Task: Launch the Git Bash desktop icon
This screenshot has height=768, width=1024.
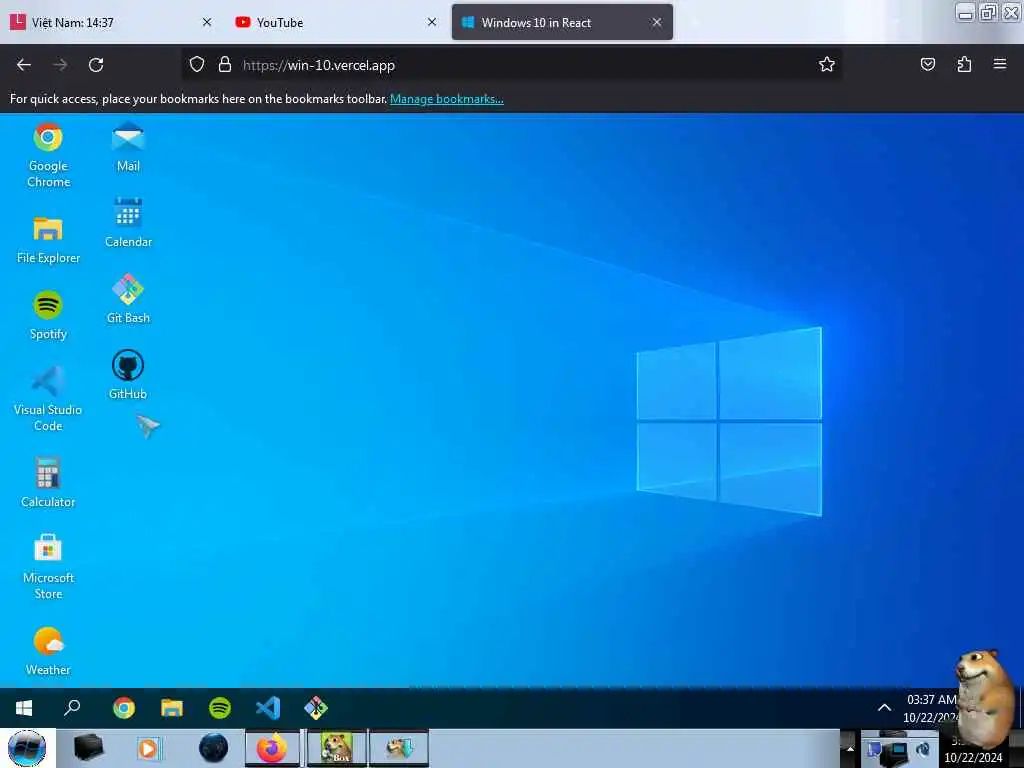Action: click(x=128, y=299)
